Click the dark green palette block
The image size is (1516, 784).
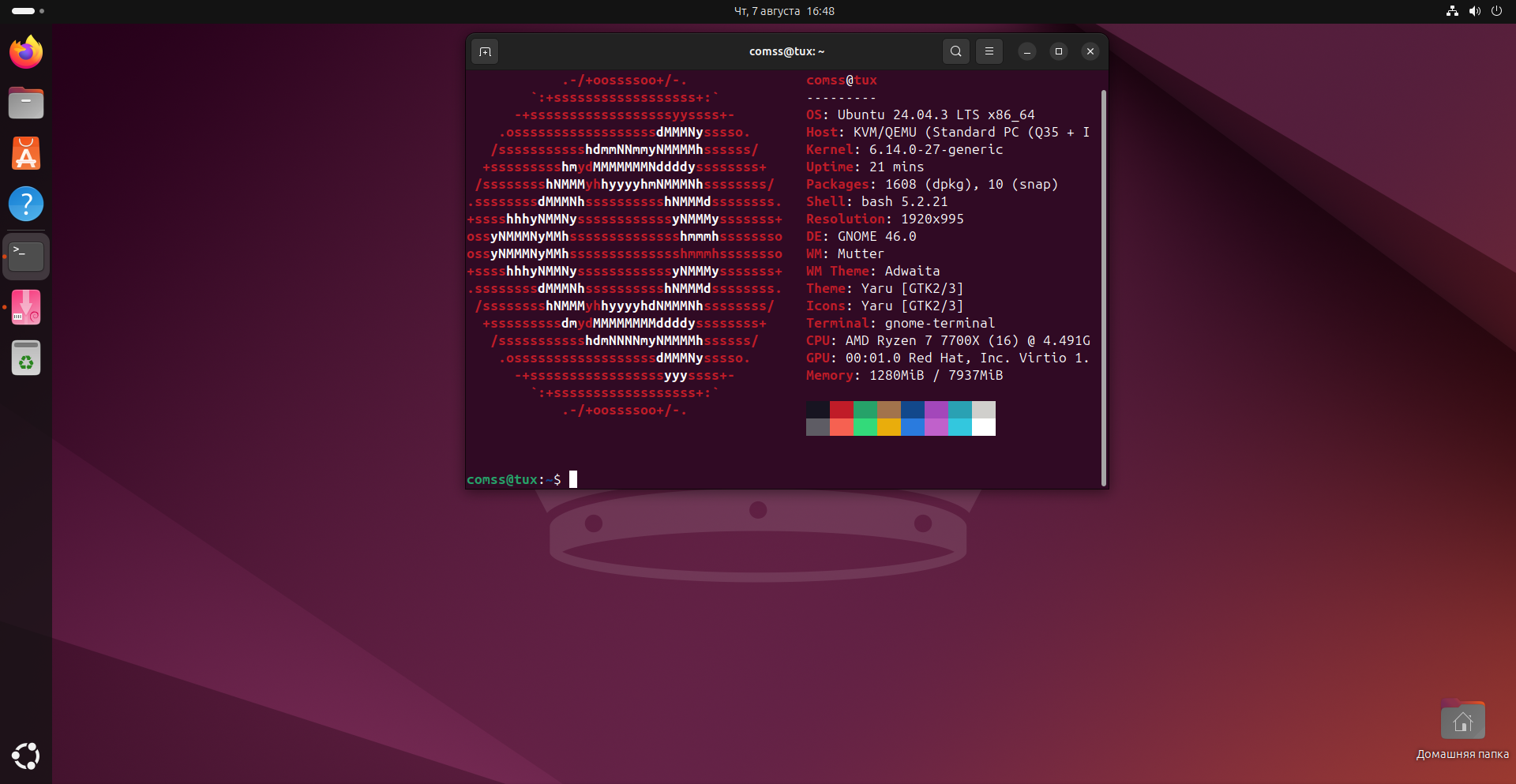865,409
